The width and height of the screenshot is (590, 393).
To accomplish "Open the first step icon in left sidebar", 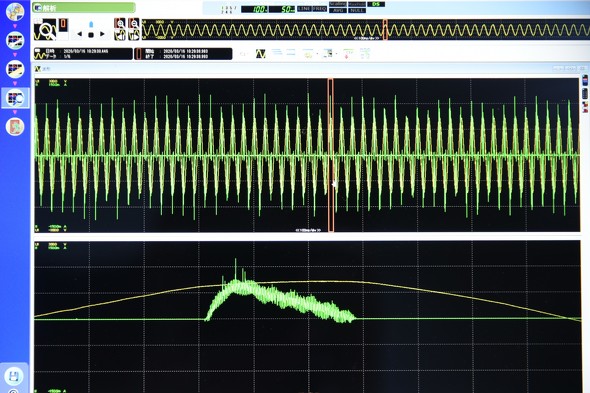I will (15, 11).
